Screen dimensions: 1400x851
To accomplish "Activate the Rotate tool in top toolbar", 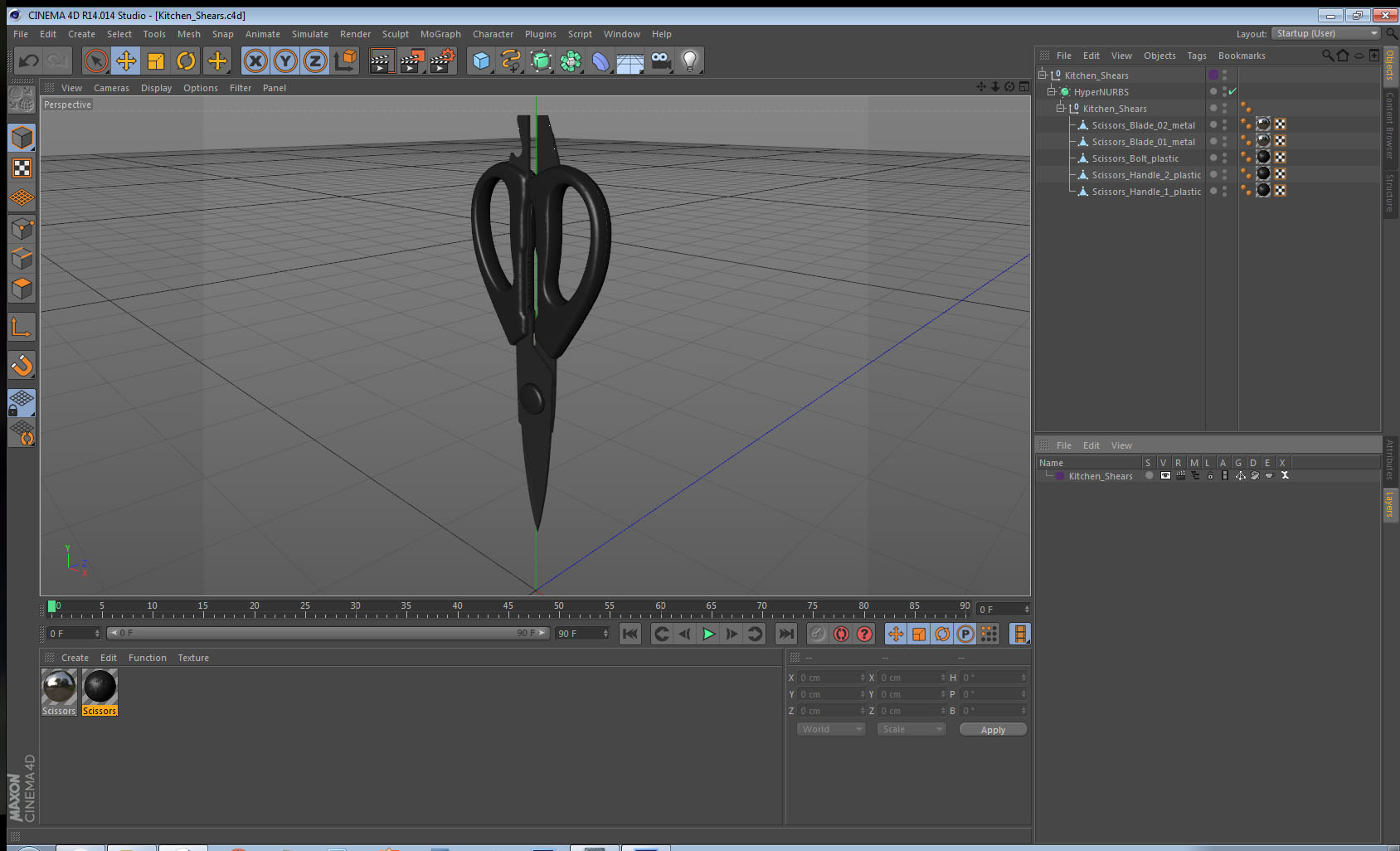I will click(x=186, y=61).
